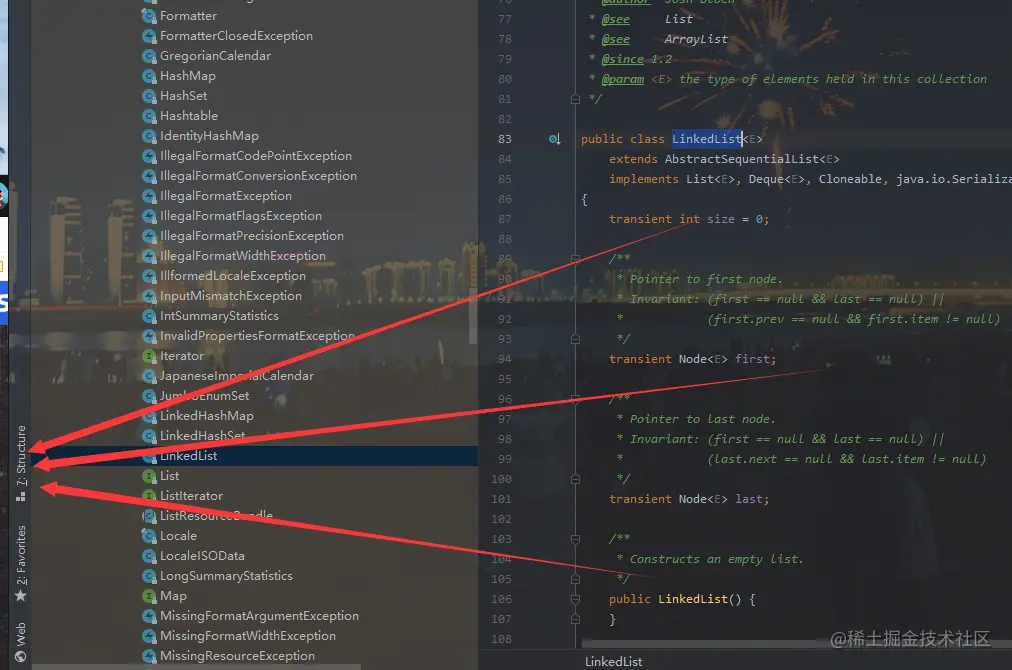Open the Web tool window tab
This screenshot has height=670, width=1012.
pyautogui.click(x=21, y=642)
